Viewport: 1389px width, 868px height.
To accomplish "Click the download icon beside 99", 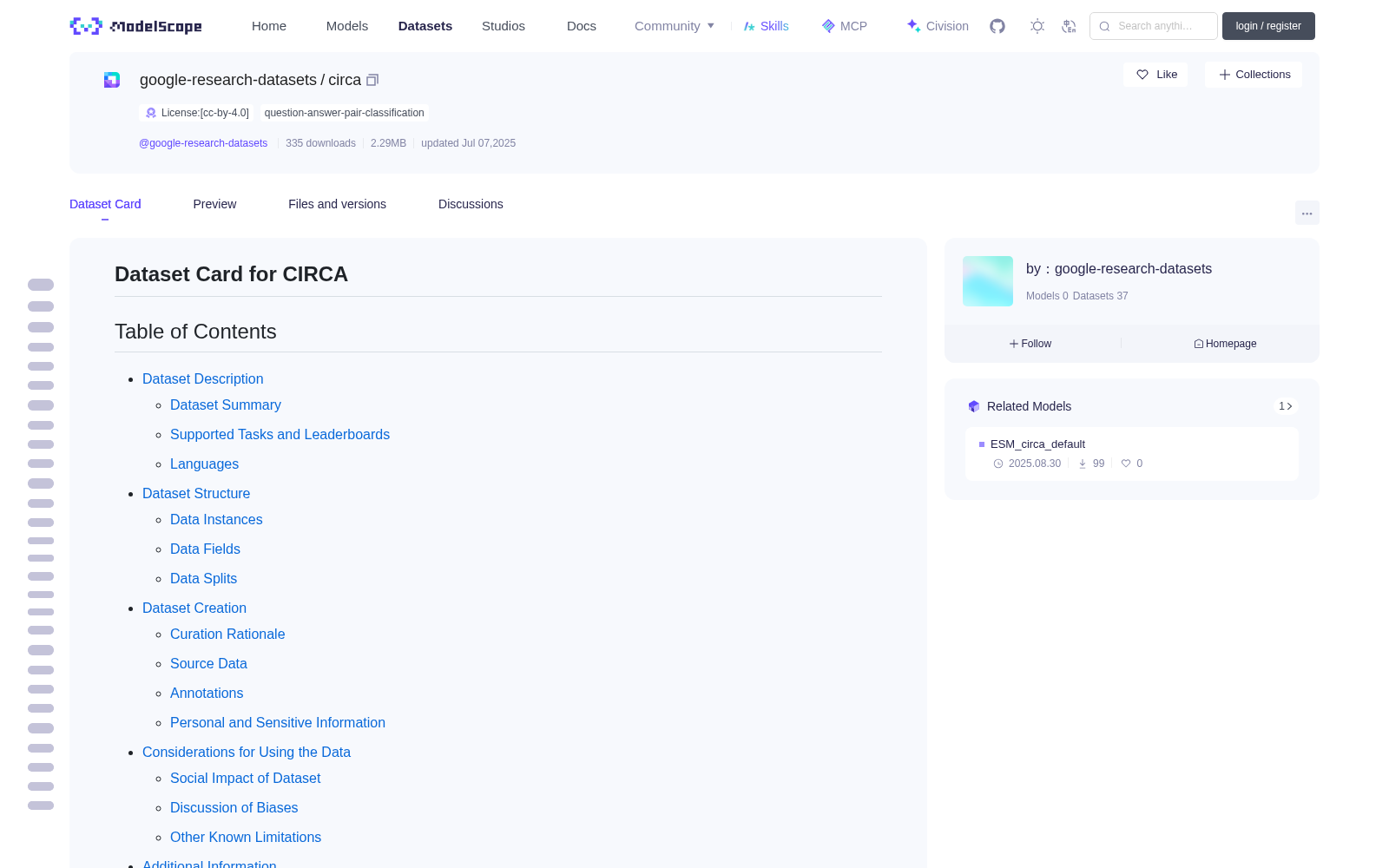I will 1083,464.
